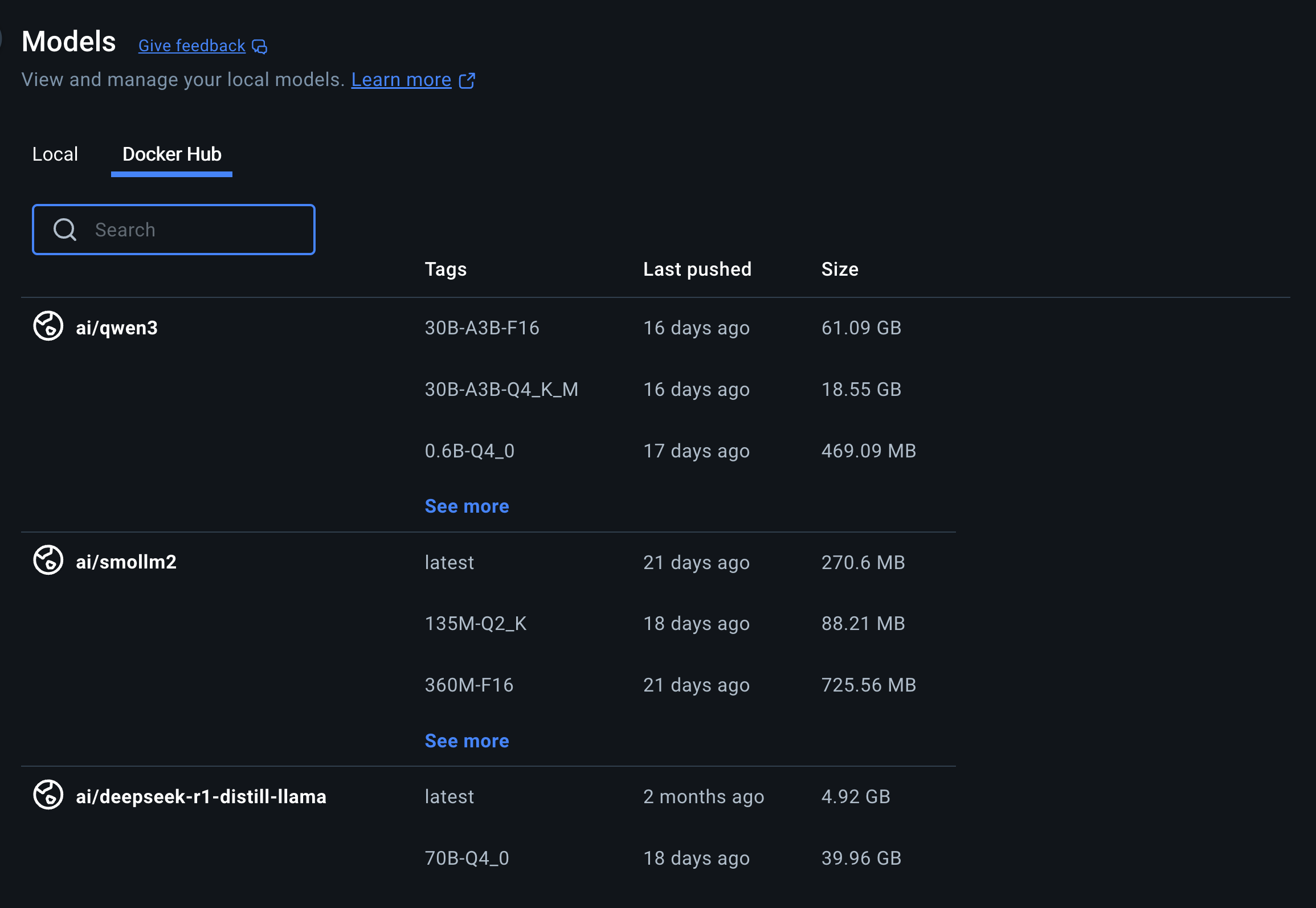Click the ai/smollm2 model icon
This screenshot has height=908, width=1316.
[48, 561]
